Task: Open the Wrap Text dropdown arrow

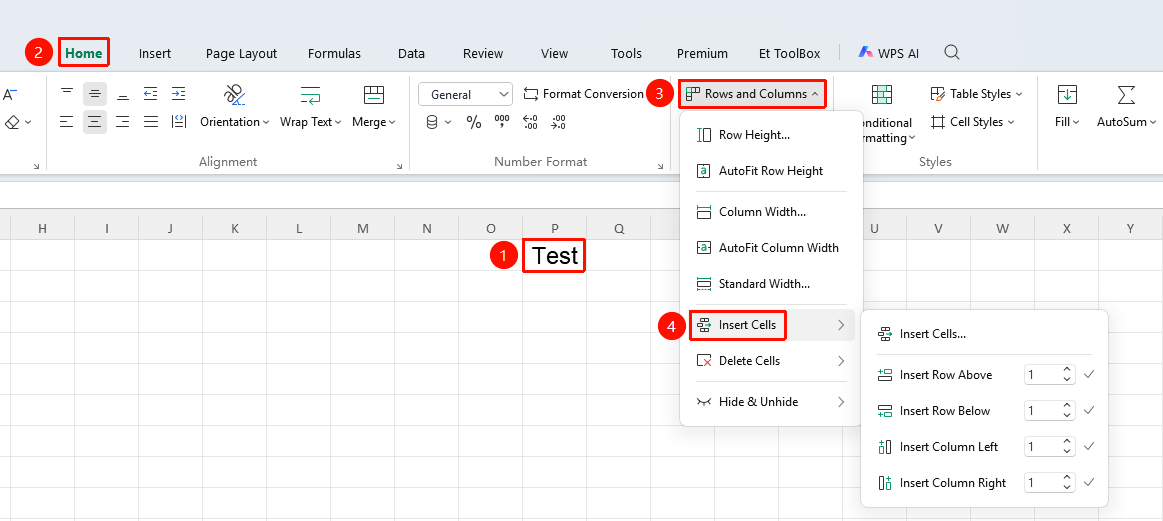Action: (x=338, y=122)
